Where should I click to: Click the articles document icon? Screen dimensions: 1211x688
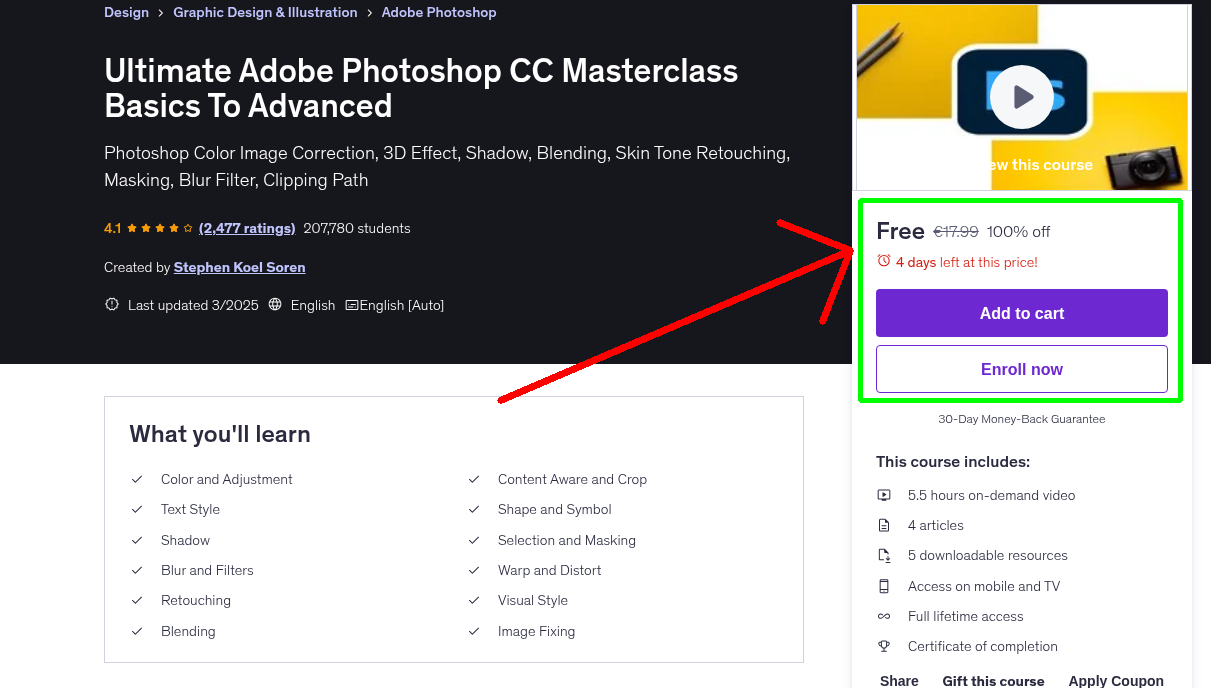(x=884, y=525)
